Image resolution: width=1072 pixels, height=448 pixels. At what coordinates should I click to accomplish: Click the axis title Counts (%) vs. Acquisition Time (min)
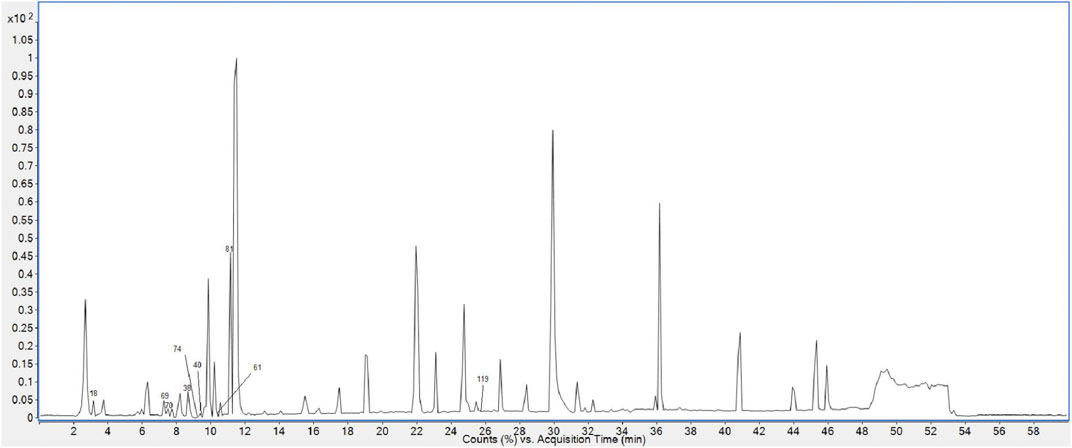point(553,441)
